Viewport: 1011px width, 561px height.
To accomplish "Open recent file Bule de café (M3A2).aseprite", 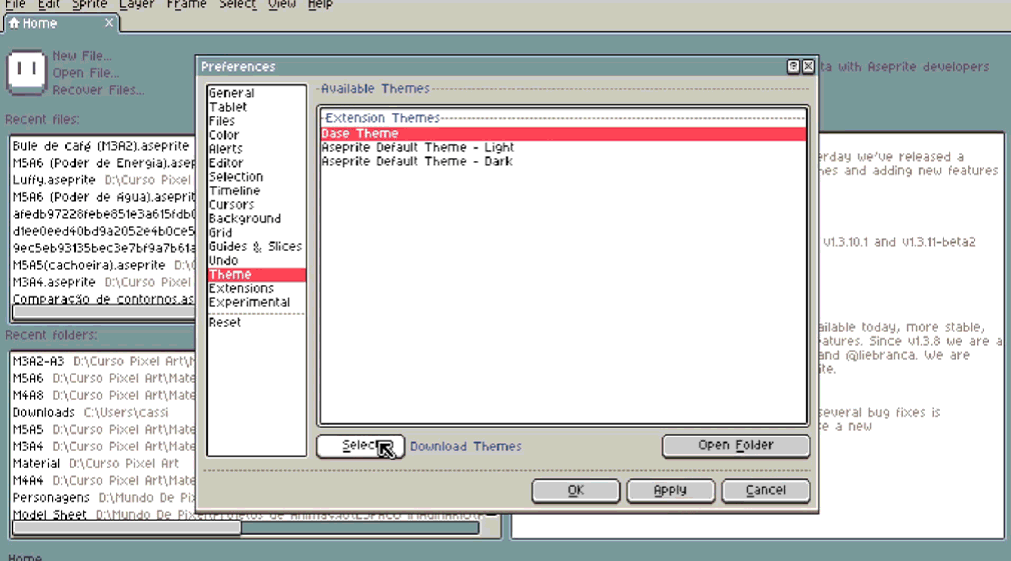I will (103, 146).
